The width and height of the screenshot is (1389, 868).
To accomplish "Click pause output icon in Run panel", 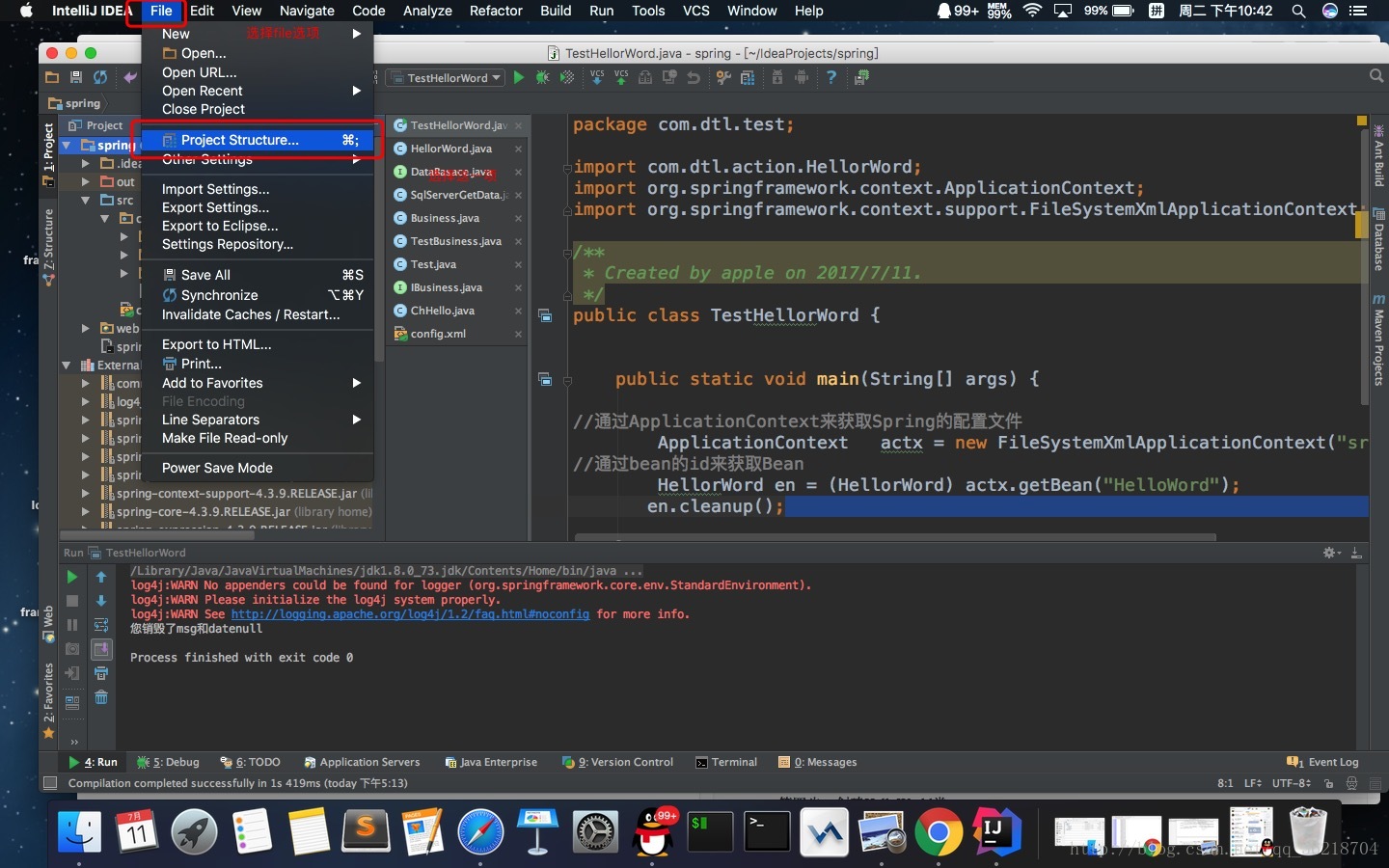I will [x=71, y=625].
